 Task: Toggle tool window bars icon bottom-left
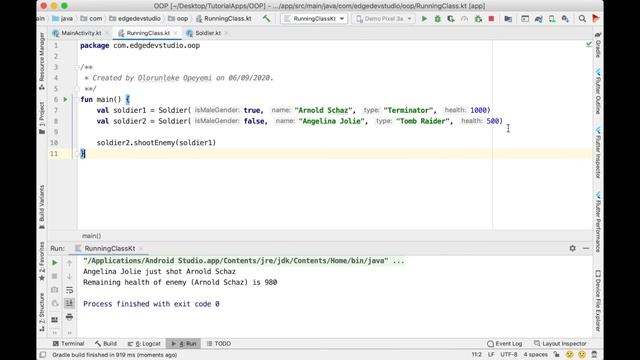[42, 355]
